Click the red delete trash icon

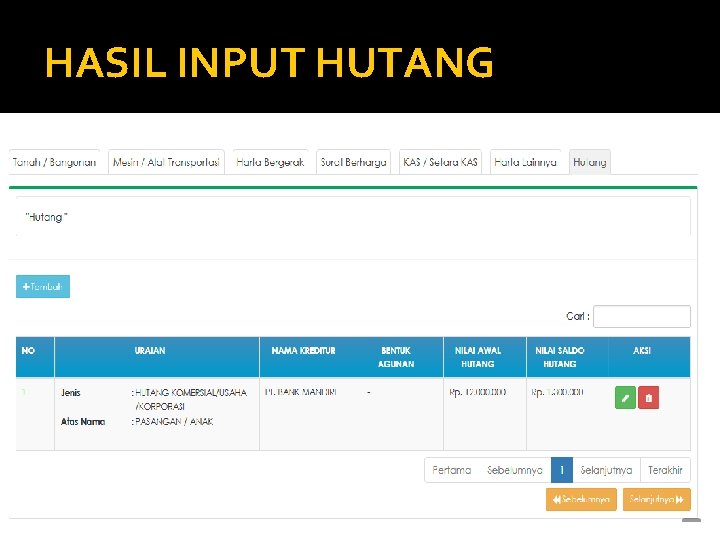(x=648, y=398)
